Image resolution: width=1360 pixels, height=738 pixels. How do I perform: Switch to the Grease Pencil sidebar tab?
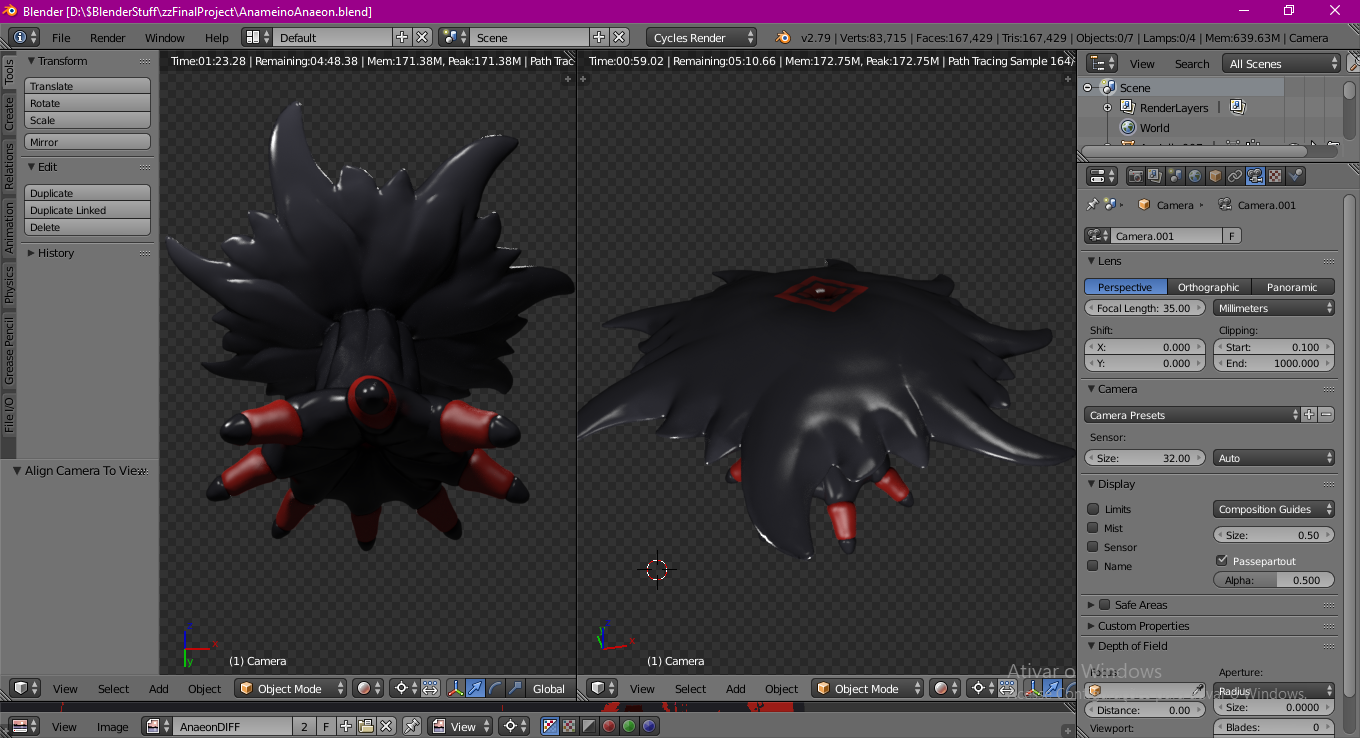point(9,352)
